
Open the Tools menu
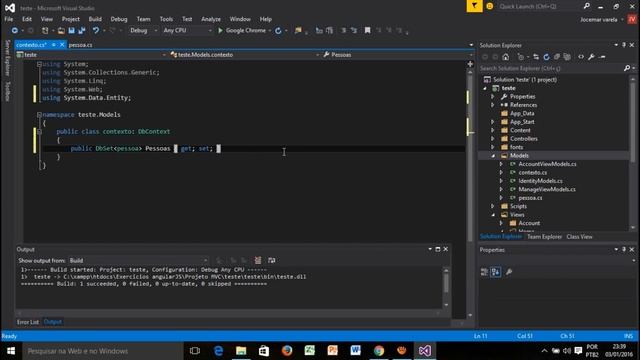coord(166,19)
